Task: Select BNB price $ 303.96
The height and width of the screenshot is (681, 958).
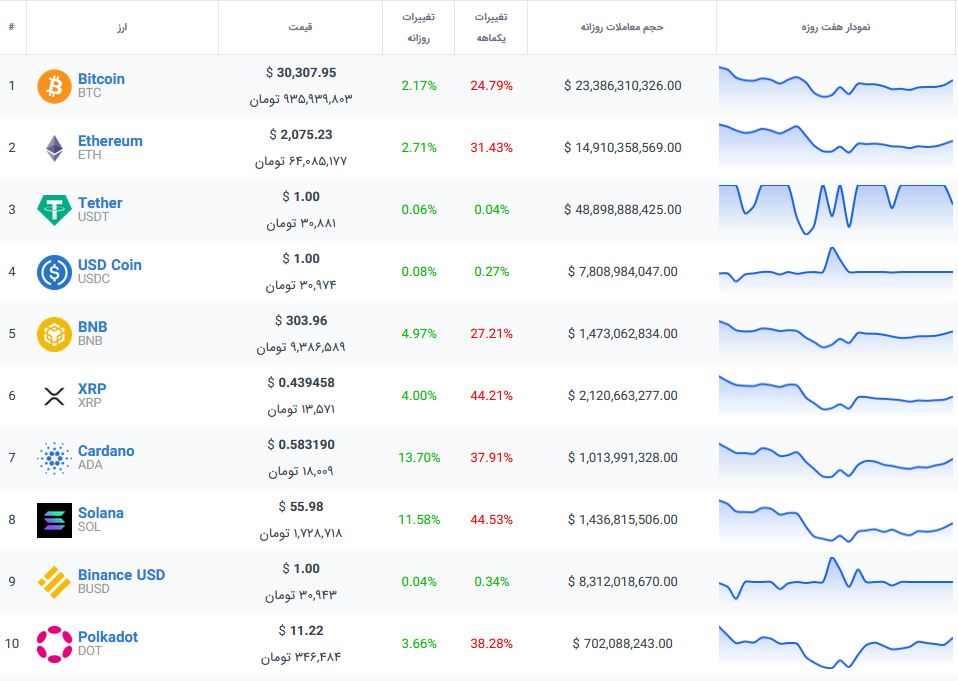Action: pyautogui.click(x=301, y=321)
